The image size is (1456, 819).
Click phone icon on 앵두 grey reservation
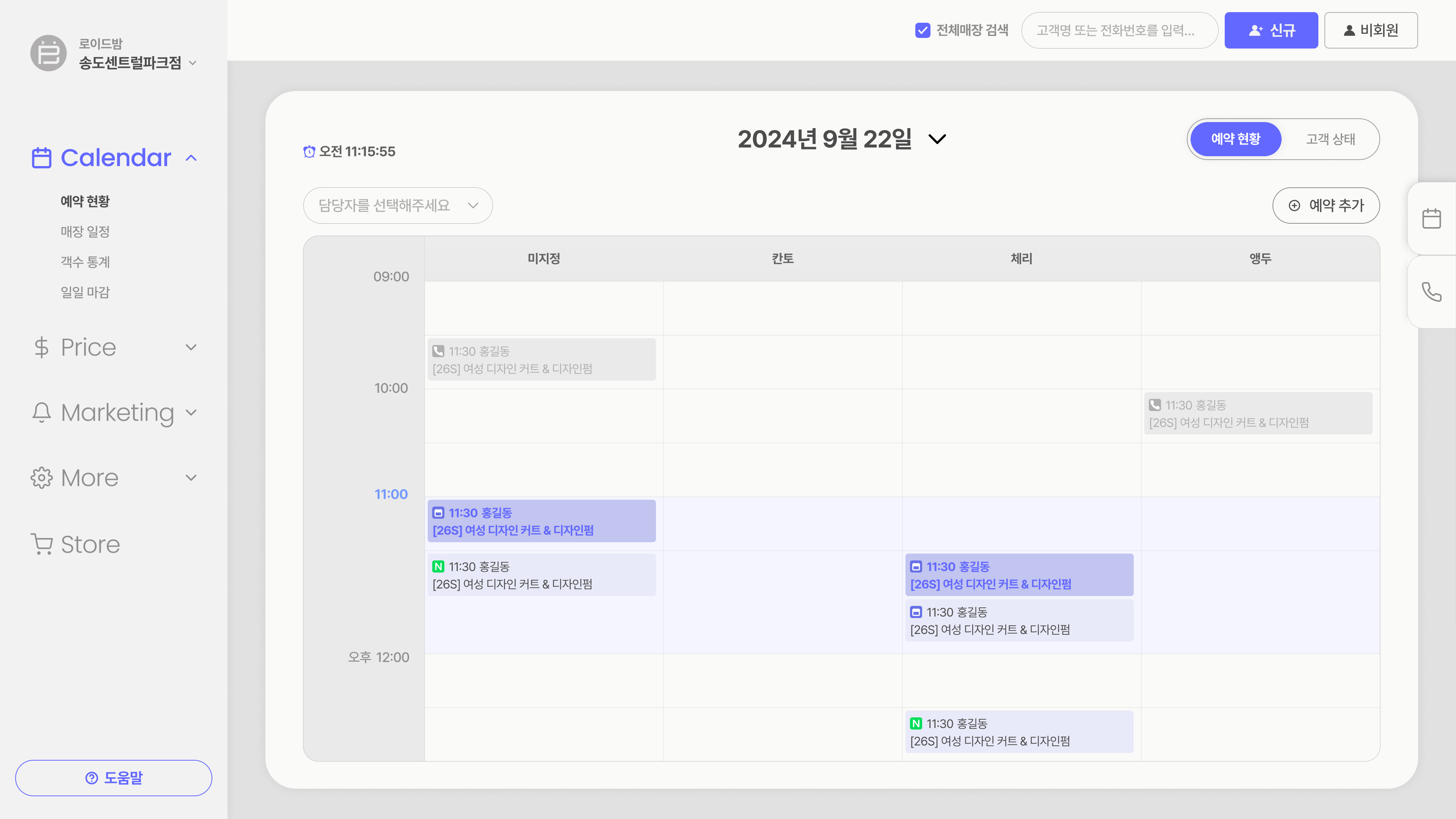pos(1155,405)
